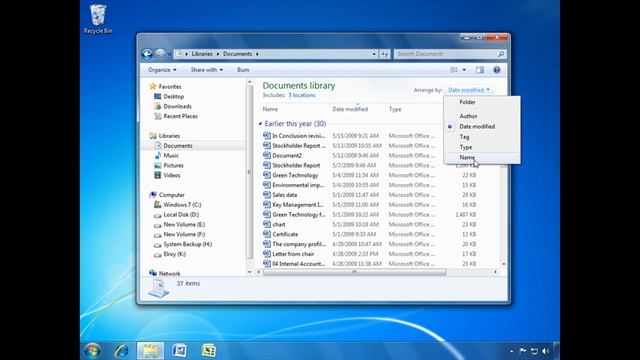
Task: Open the Word taskbar icon
Action: pyautogui.click(x=179, y=351)
